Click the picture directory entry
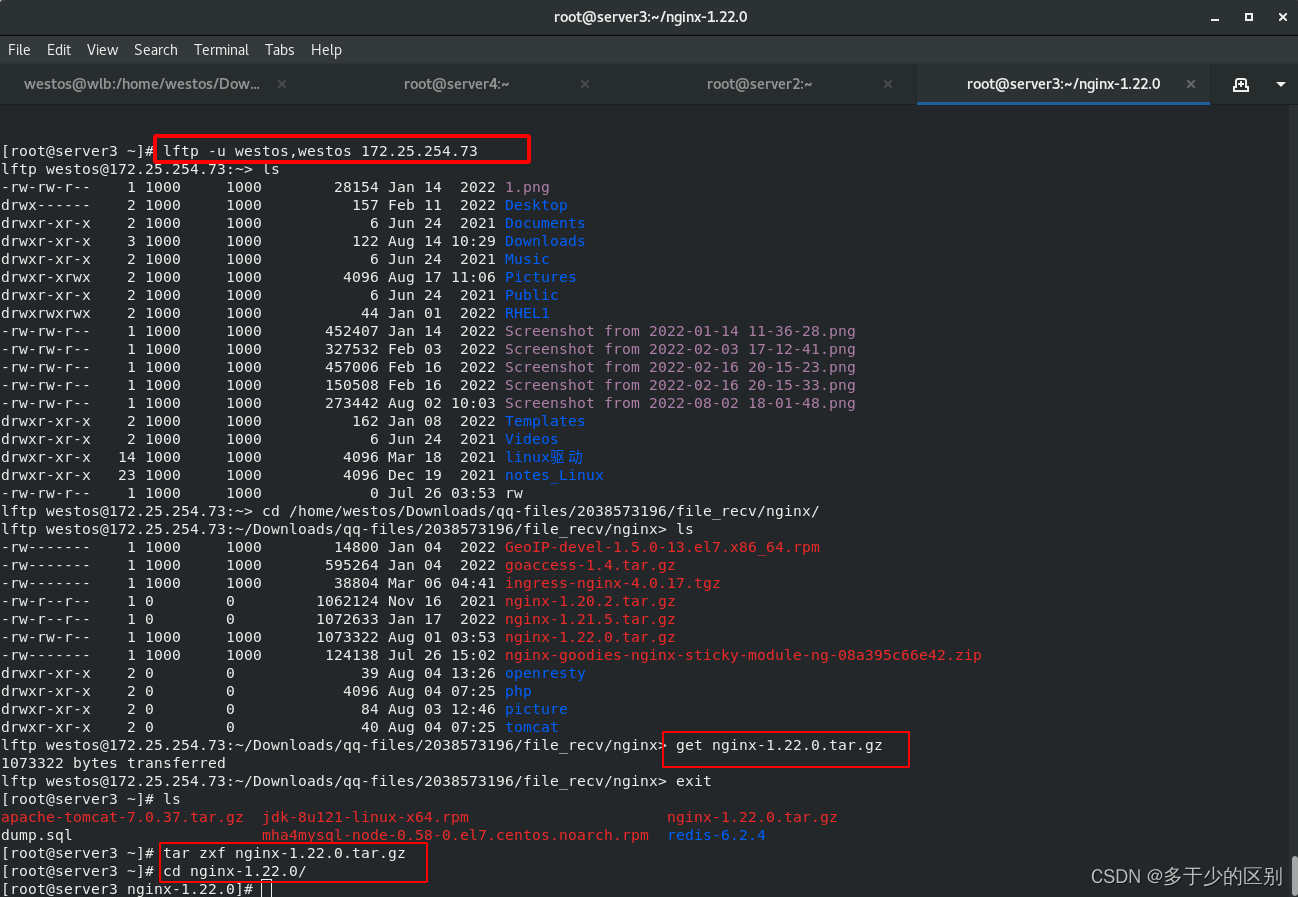 (x=536, y=709)
